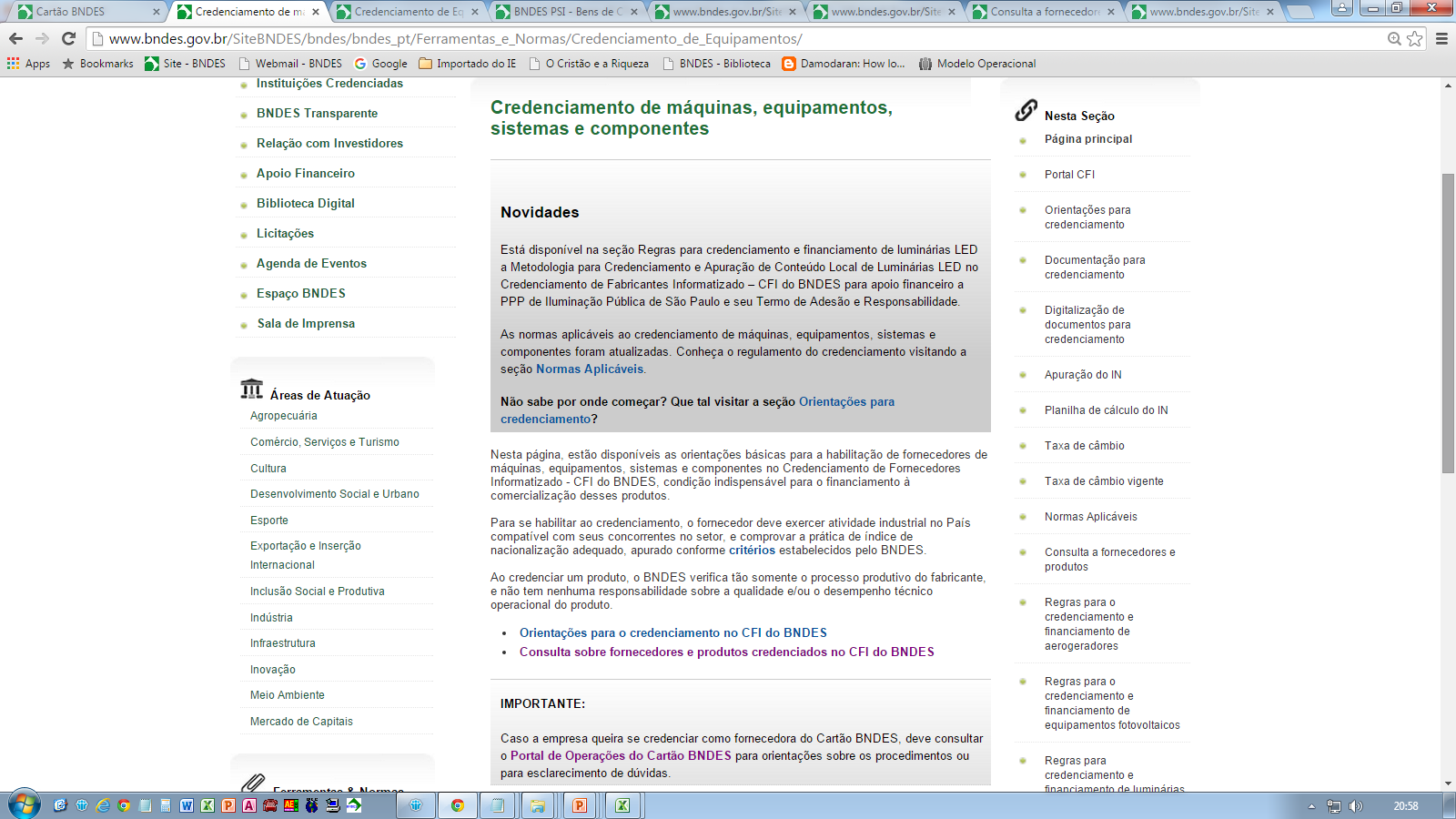Open the Meio Ambiente area link
The height and width of the screenshot is (819, 1456).
[288, 695]
